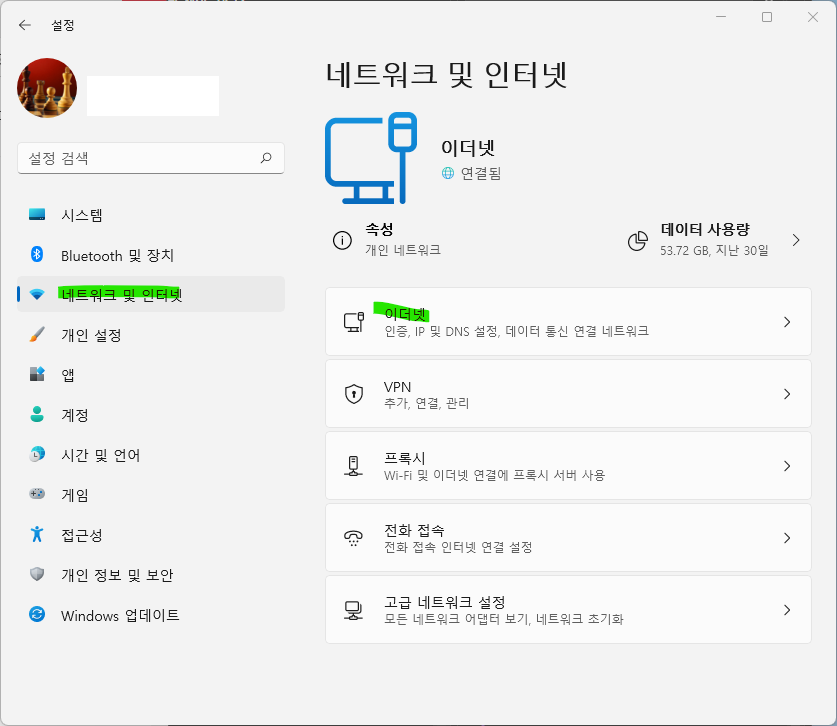Select 네트워크 및 인터넷 category
This screenshot has height=726, width=837.
(x=151, y=294)
